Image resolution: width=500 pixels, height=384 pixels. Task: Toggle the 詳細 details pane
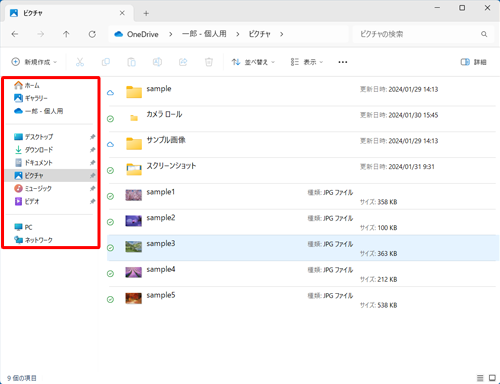pos(473,62)
